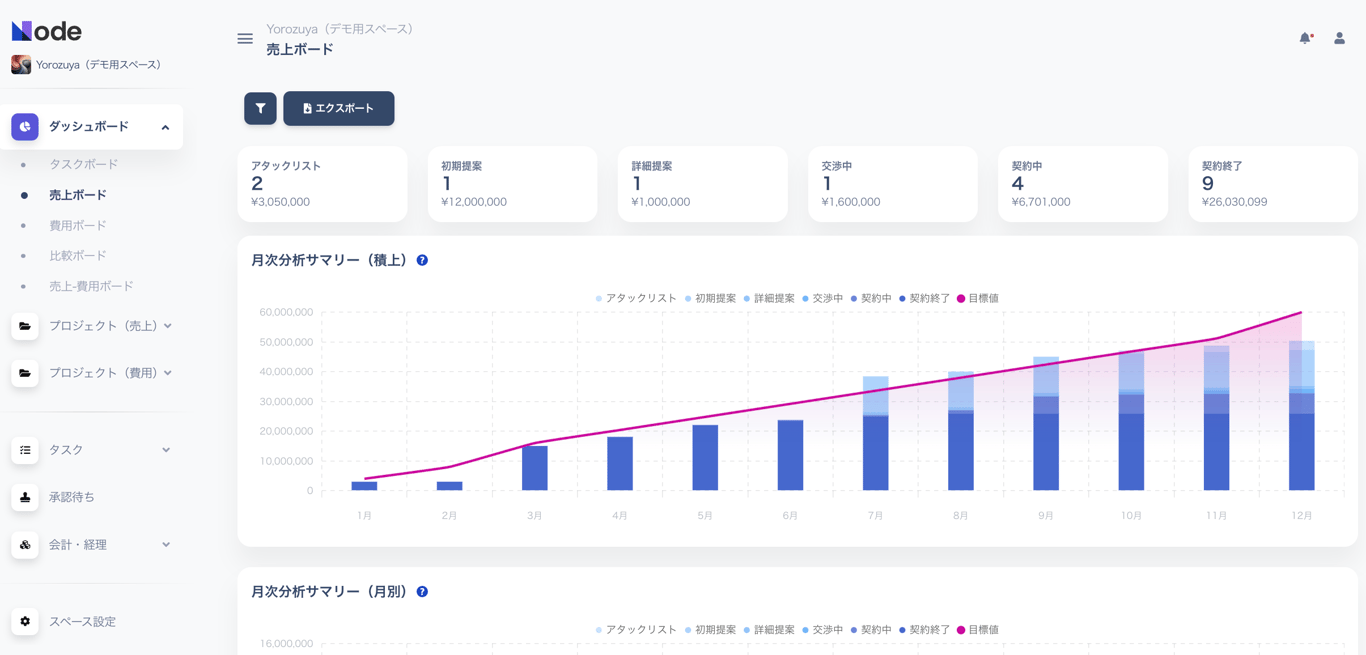
Task: Click the 契約終了 summary card
Action: [x=1272, y=184]
